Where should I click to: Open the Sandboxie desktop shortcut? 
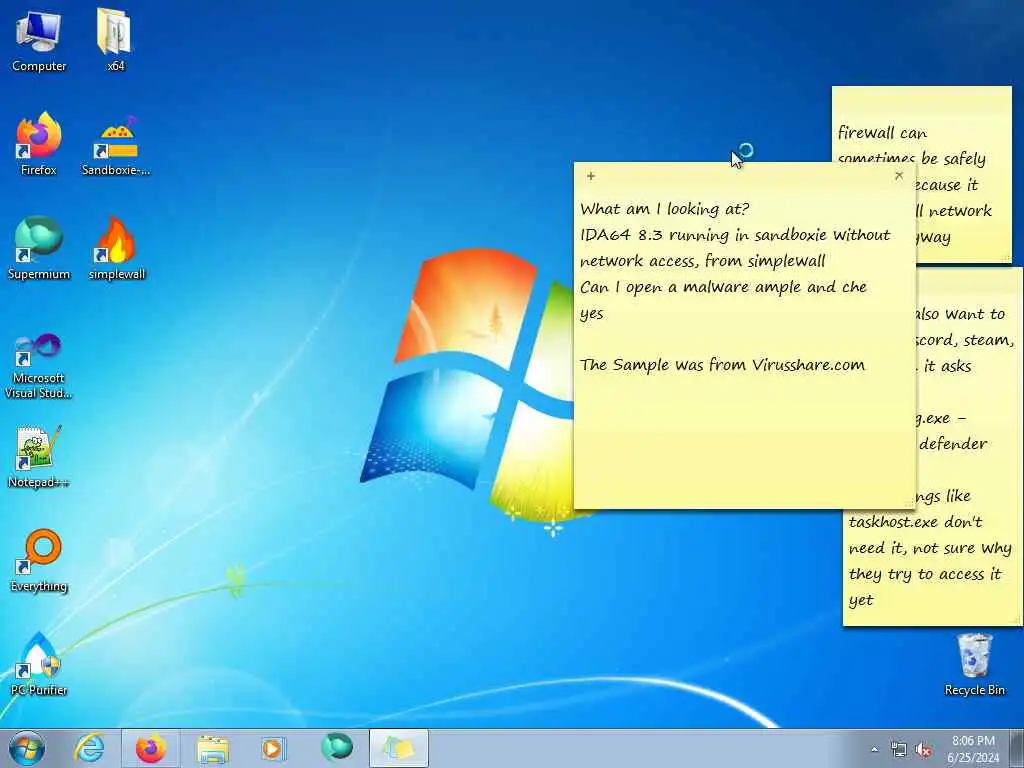tap(116, 144)
